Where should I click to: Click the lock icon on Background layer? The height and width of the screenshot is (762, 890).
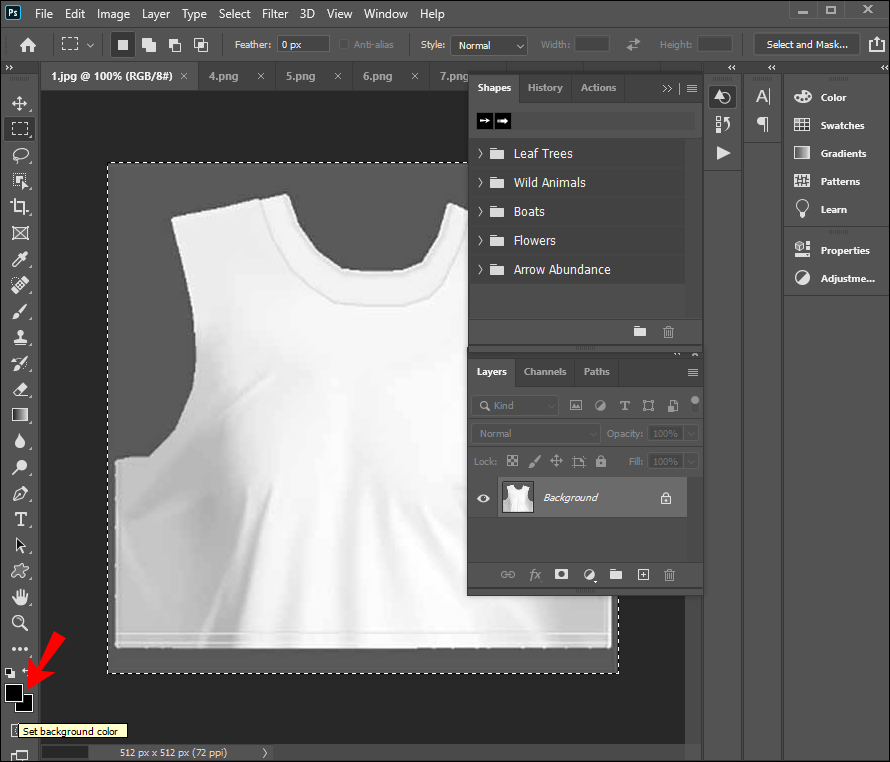pyautogui.click(x=666, y=498)
